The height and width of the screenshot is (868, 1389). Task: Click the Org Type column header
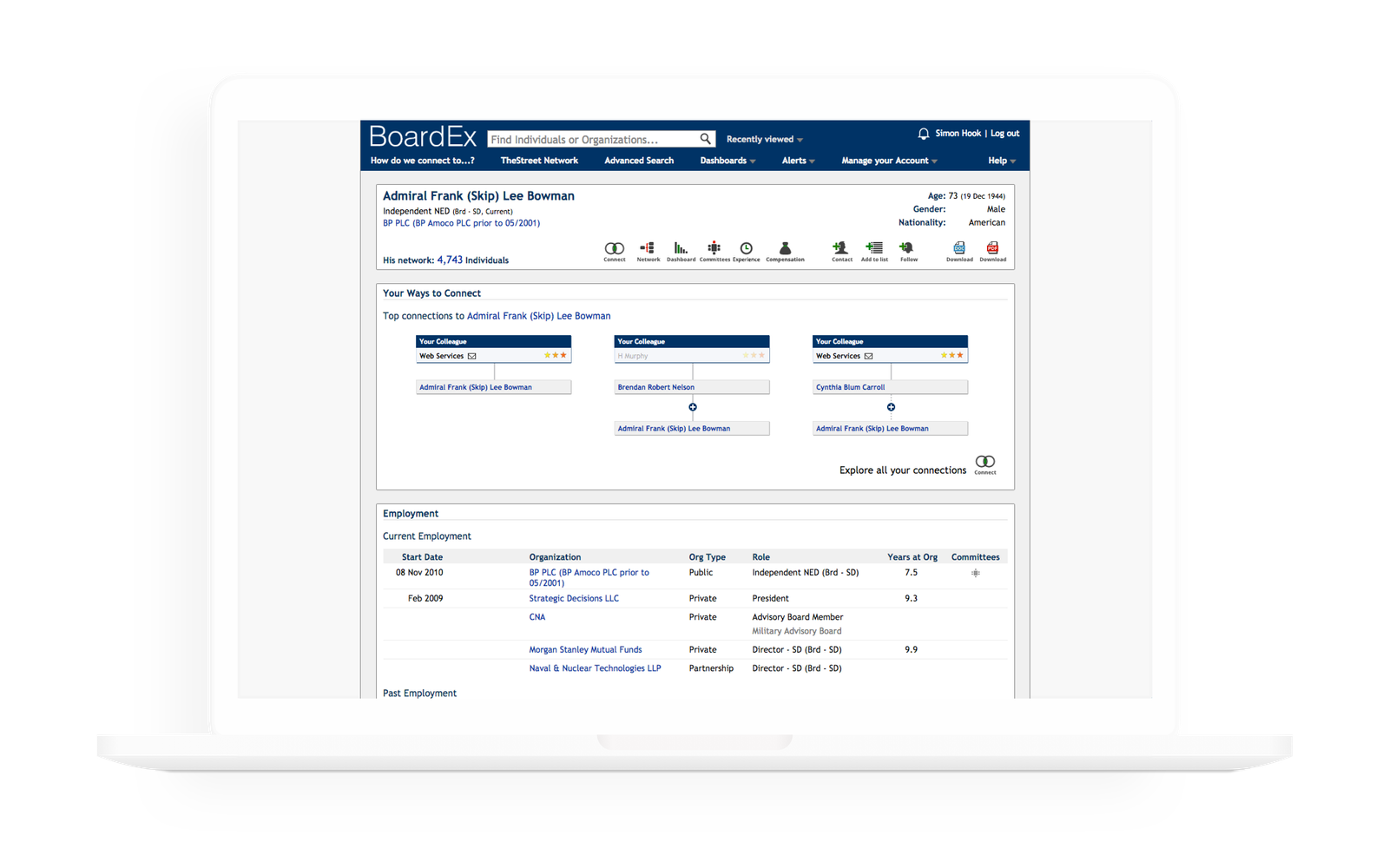click(707, 557)
